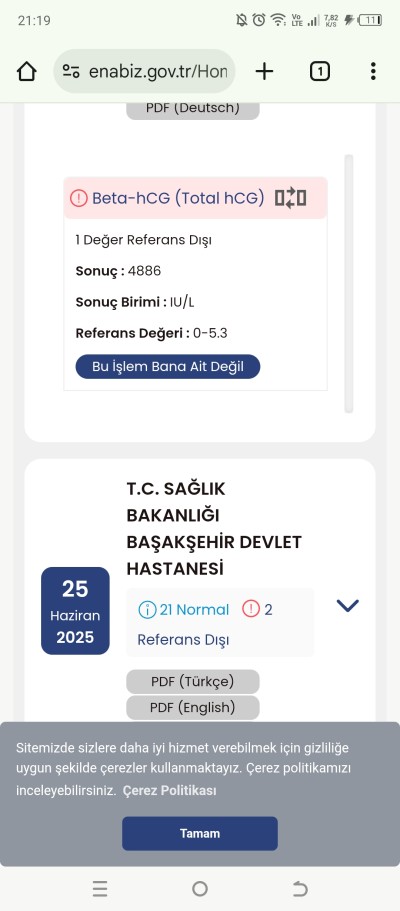Open site info icon in address bar

pos(71,71)
